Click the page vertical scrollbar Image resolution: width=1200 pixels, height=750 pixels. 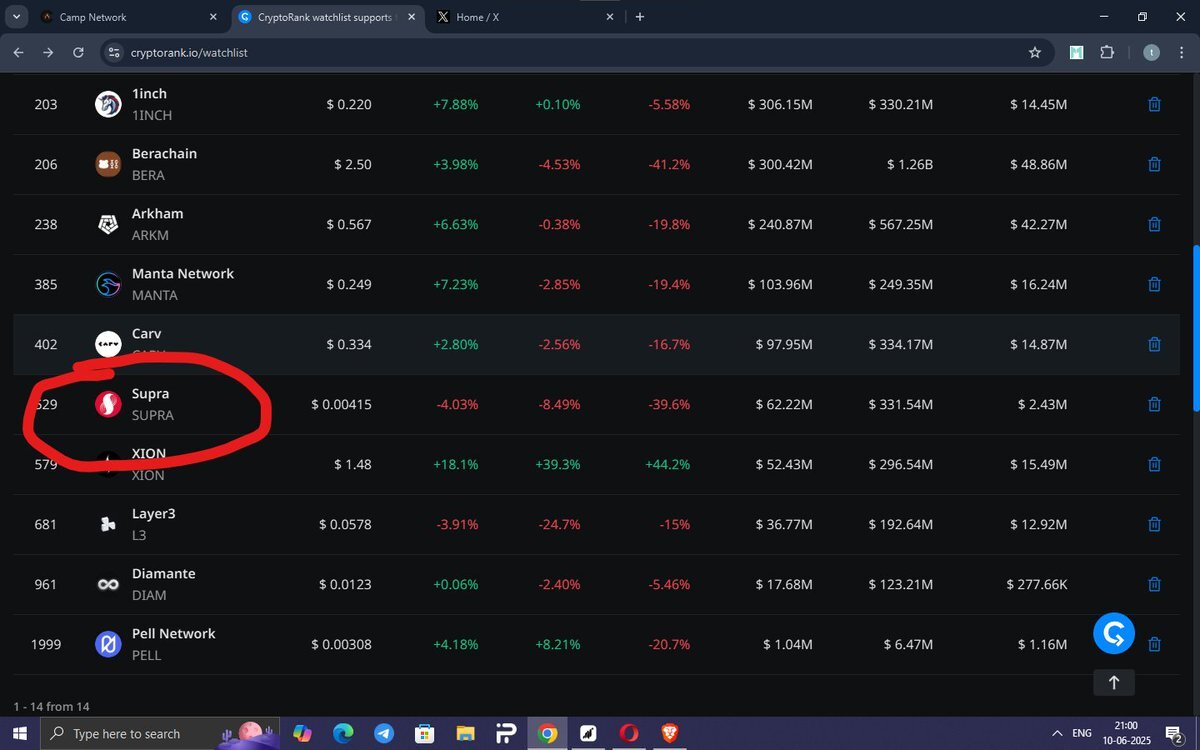tap(1194, 328)
